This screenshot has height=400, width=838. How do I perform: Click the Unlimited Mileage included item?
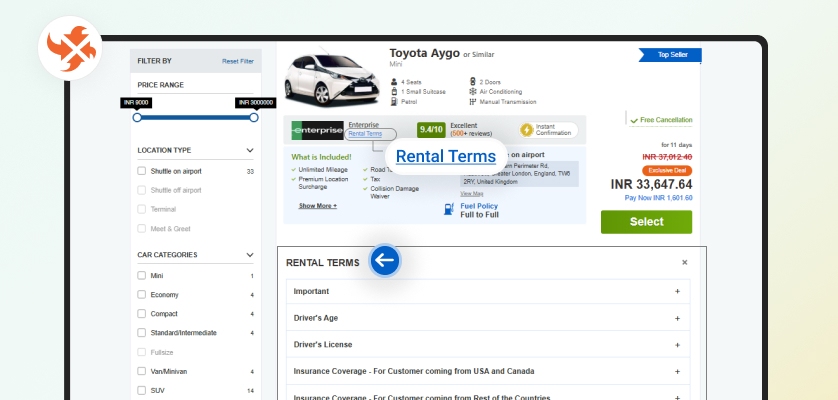tap(323, 170)
